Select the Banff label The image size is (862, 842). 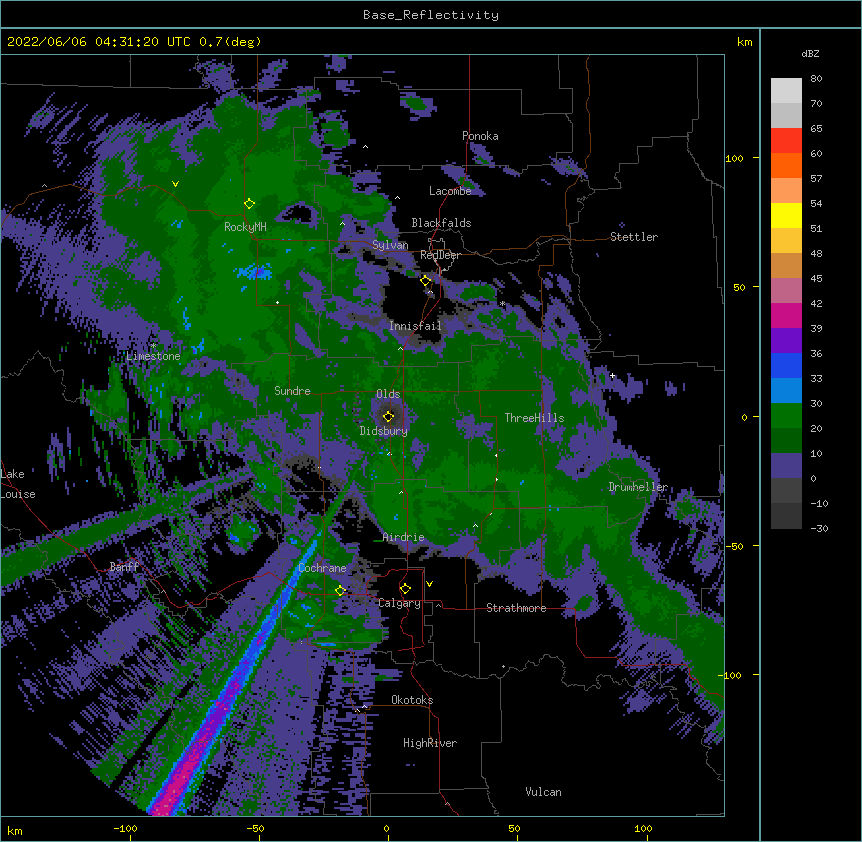click(124, 567)
